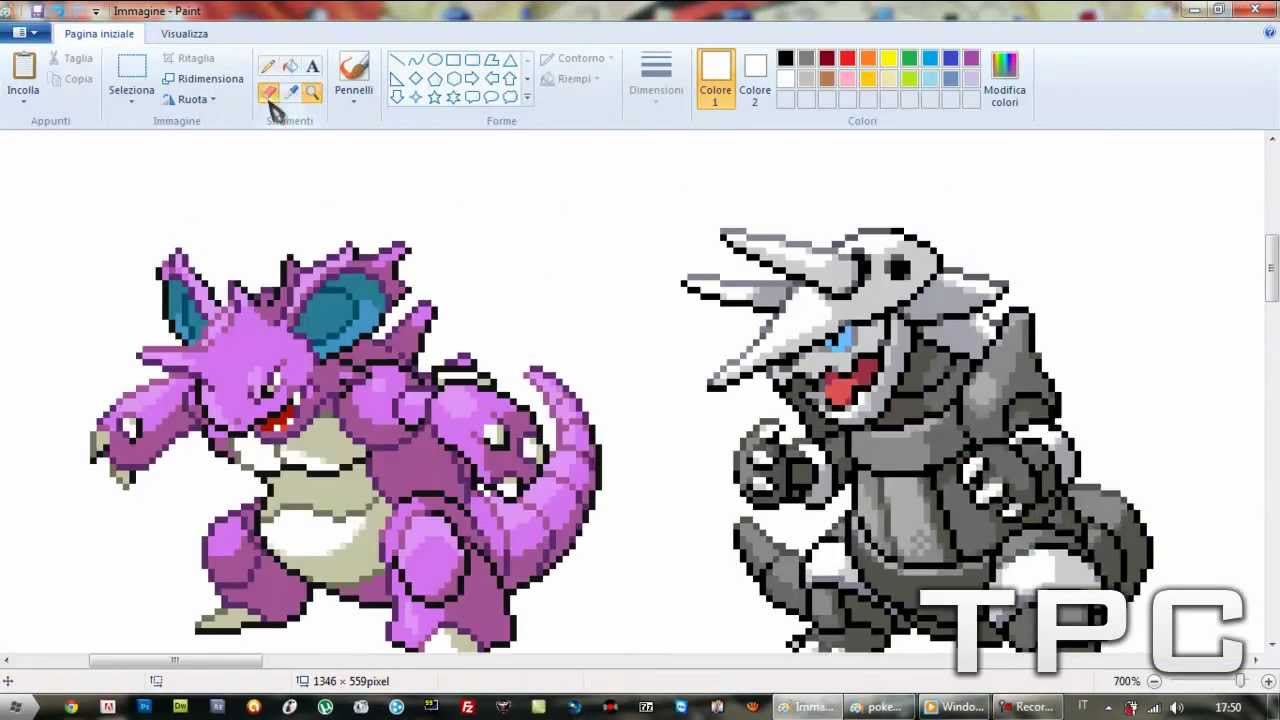
Task: Choose the Oval shape
Action: pyautogui.click(x=435, y=59)
